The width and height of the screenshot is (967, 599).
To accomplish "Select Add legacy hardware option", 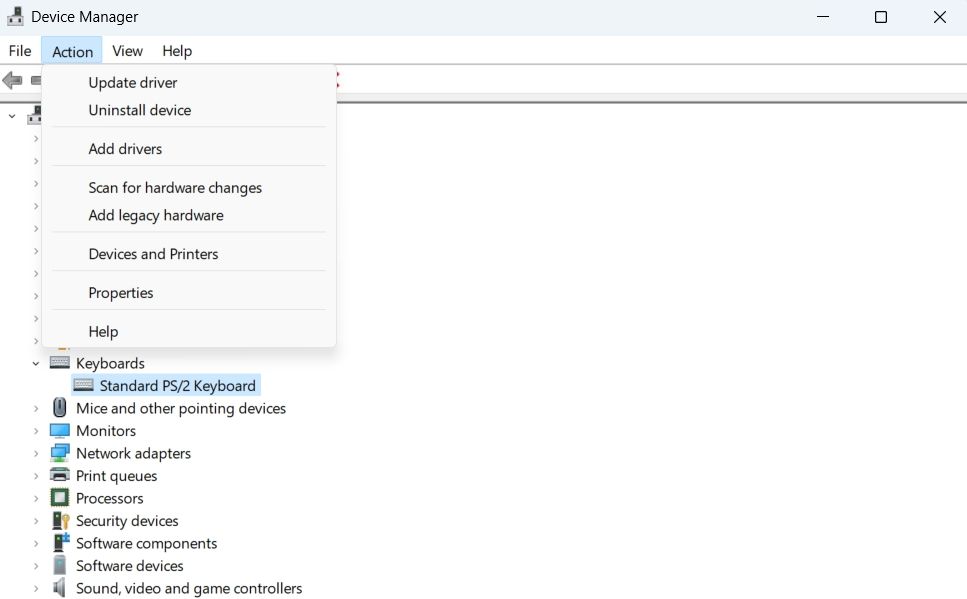I will tap(189, 215).
